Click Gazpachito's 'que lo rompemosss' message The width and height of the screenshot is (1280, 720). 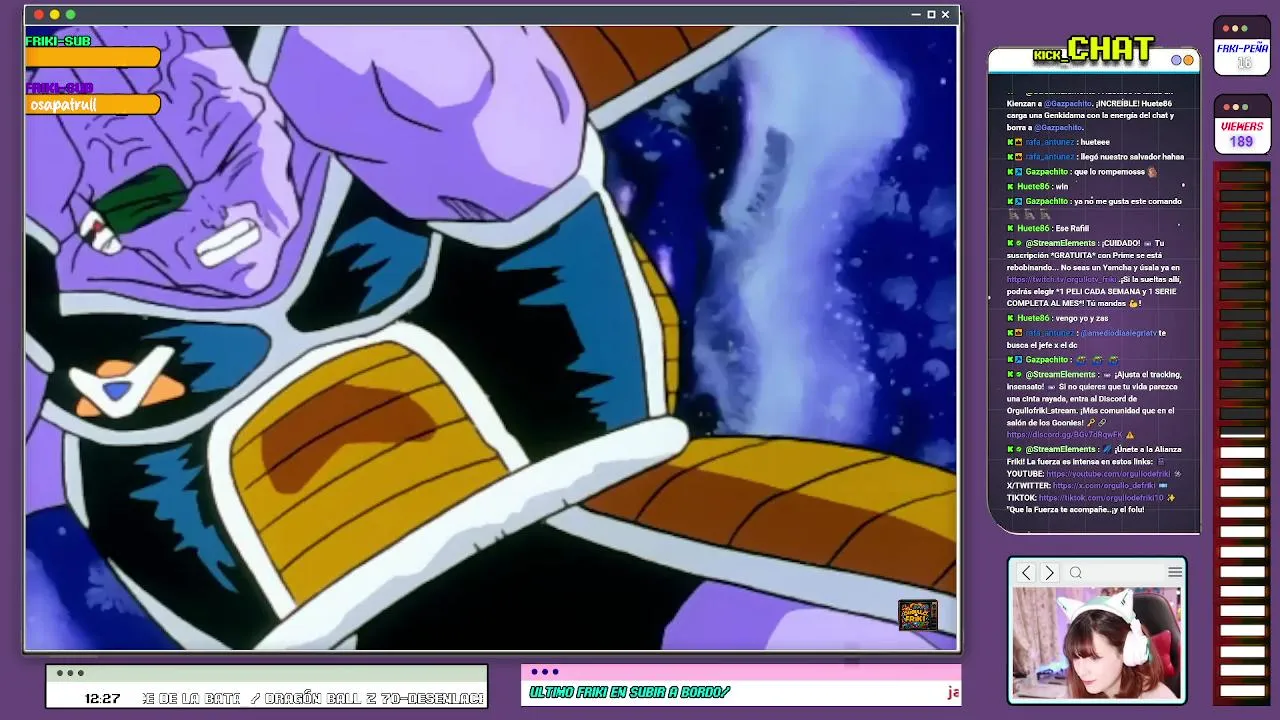tap(1080, 172)
